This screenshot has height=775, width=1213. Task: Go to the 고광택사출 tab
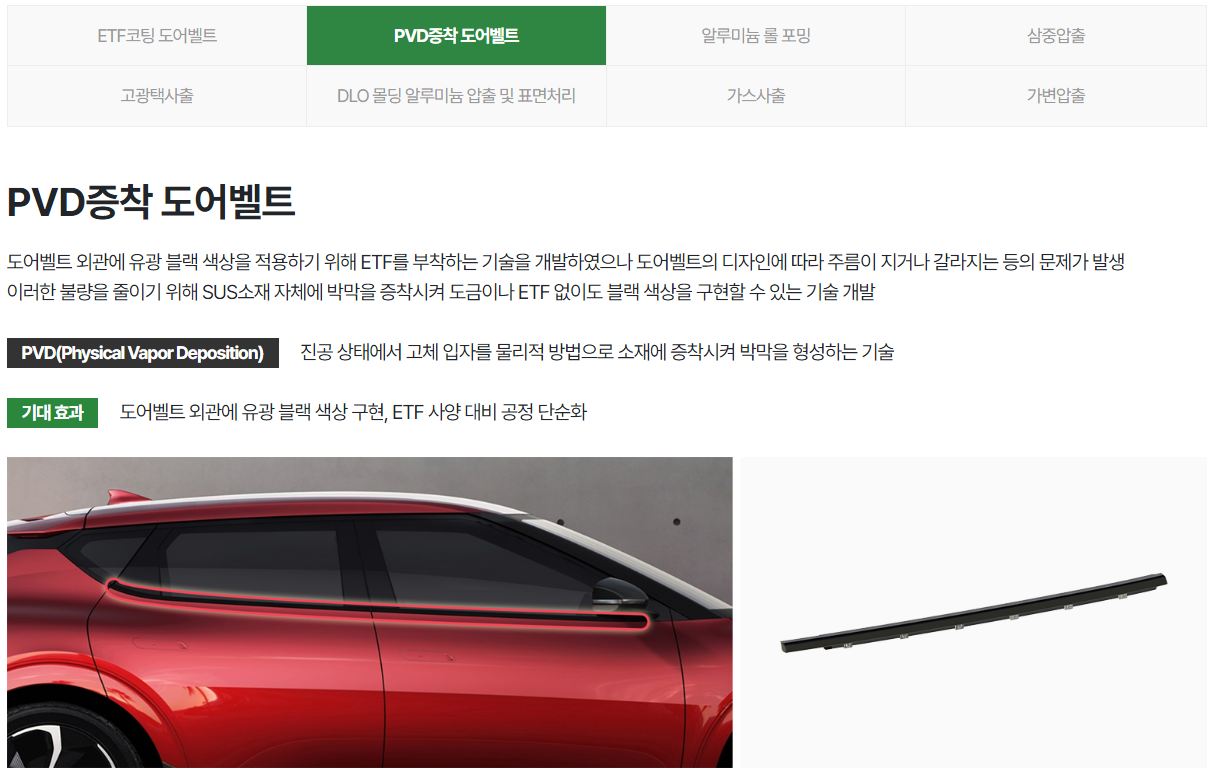[157, 96]
